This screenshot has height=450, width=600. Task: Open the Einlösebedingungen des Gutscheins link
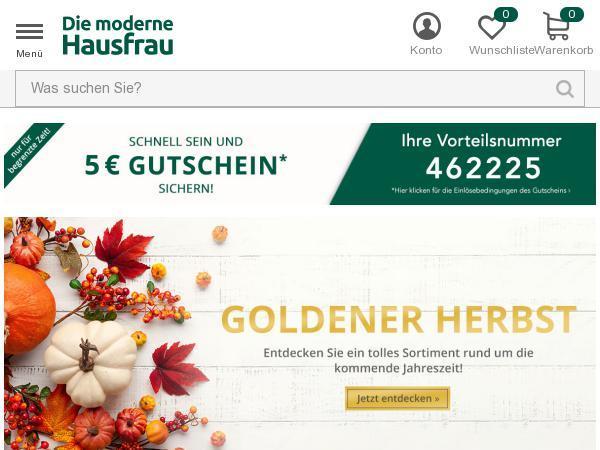pos(481,190)
